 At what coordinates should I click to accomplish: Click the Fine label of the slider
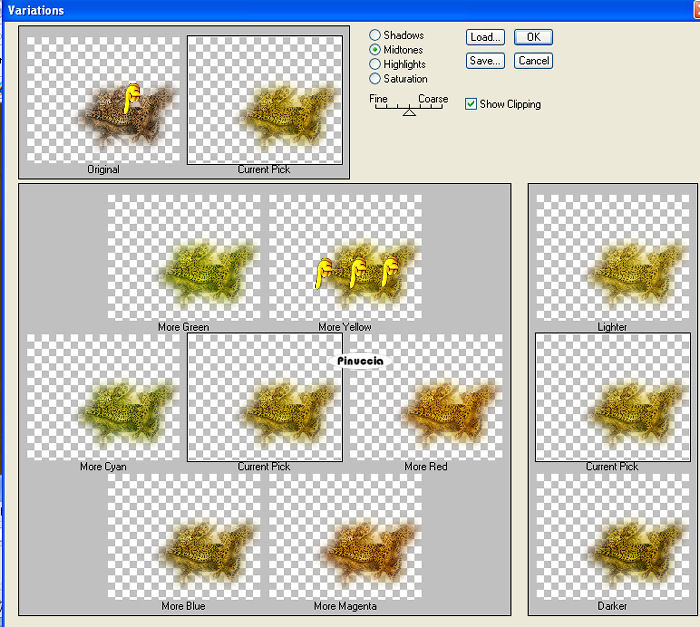[378, 99]
